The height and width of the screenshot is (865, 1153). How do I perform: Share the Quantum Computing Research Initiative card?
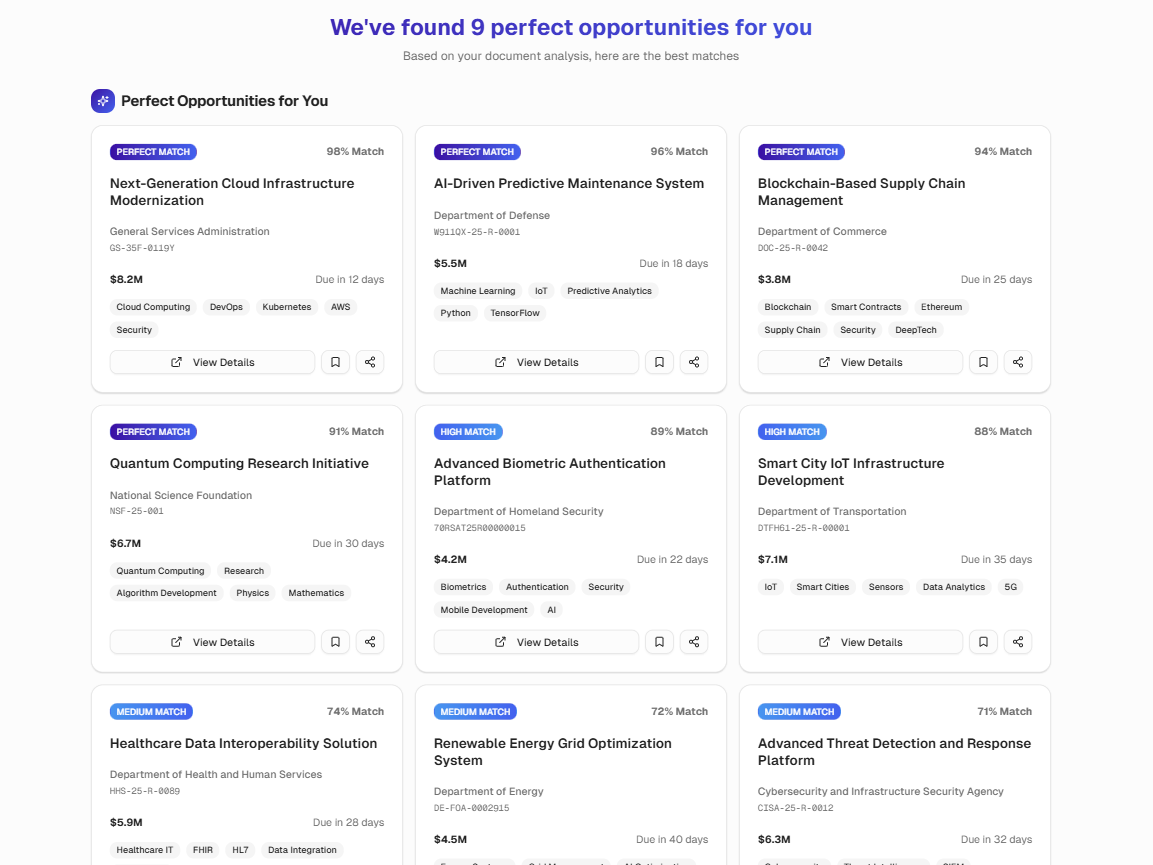click(370, 641)
